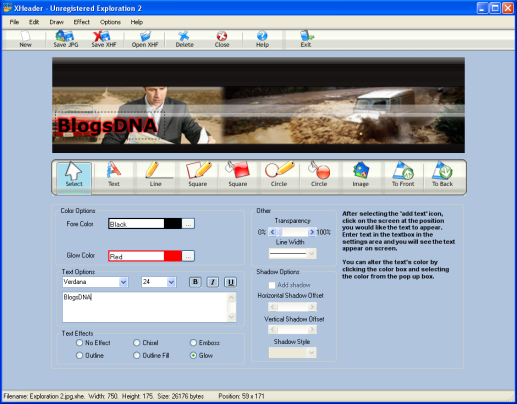The image size is (517, 404).
Task: Open the Shadow Style dropdown
Action: (311, 353)
